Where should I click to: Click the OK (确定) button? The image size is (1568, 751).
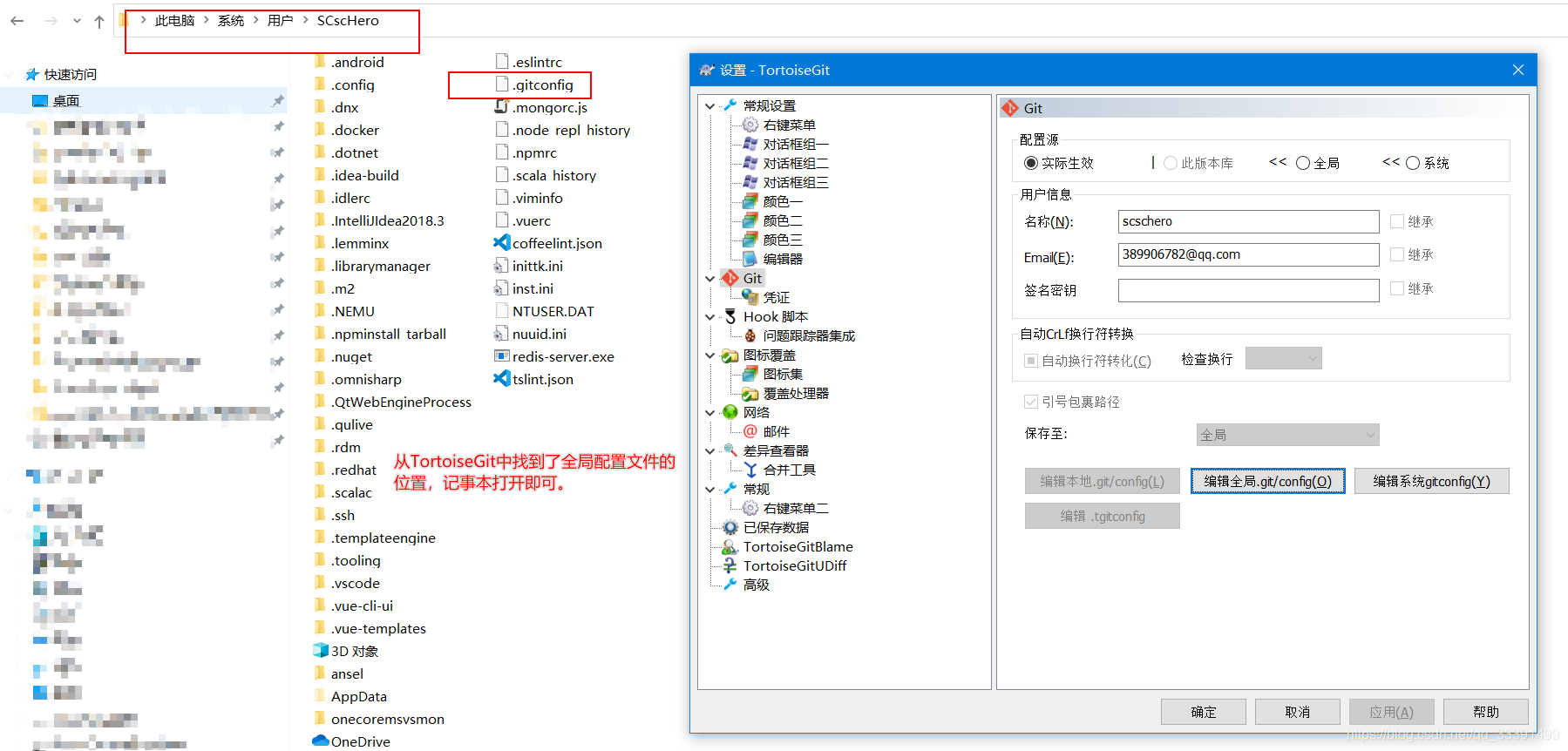click(x=1203, y=712)
